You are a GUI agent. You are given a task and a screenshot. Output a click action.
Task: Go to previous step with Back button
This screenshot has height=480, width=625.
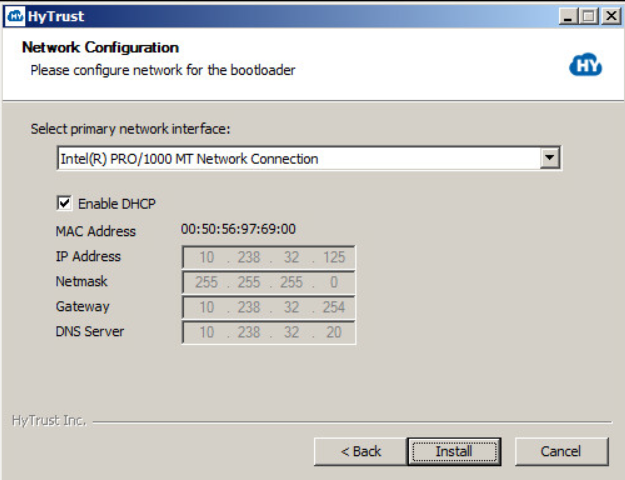tap(361, 452)
